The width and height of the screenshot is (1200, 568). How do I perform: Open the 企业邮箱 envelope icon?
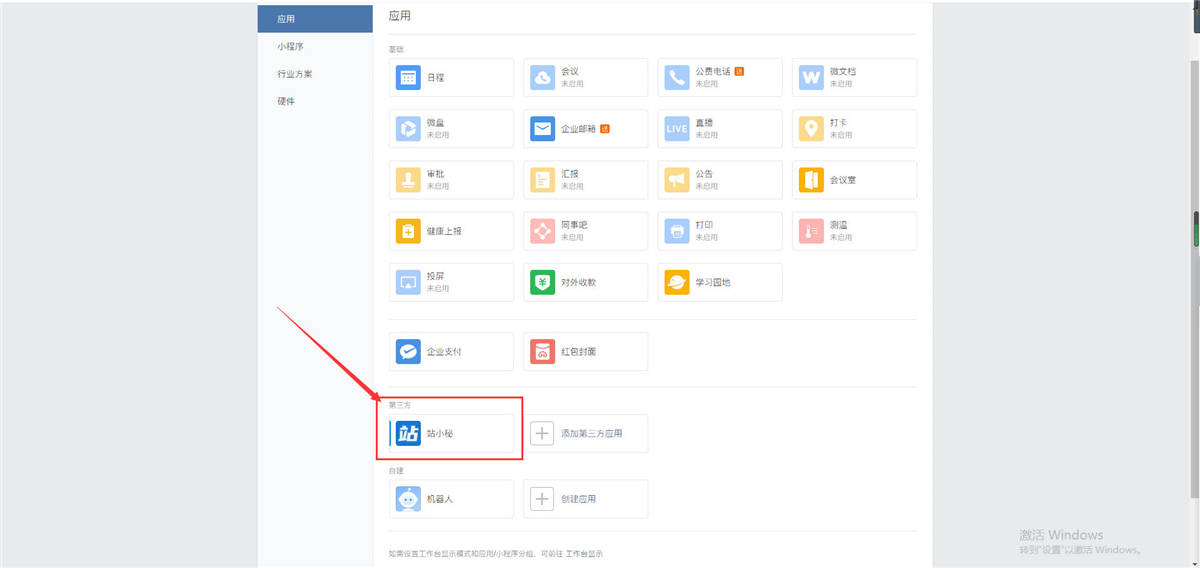[542, 128]
